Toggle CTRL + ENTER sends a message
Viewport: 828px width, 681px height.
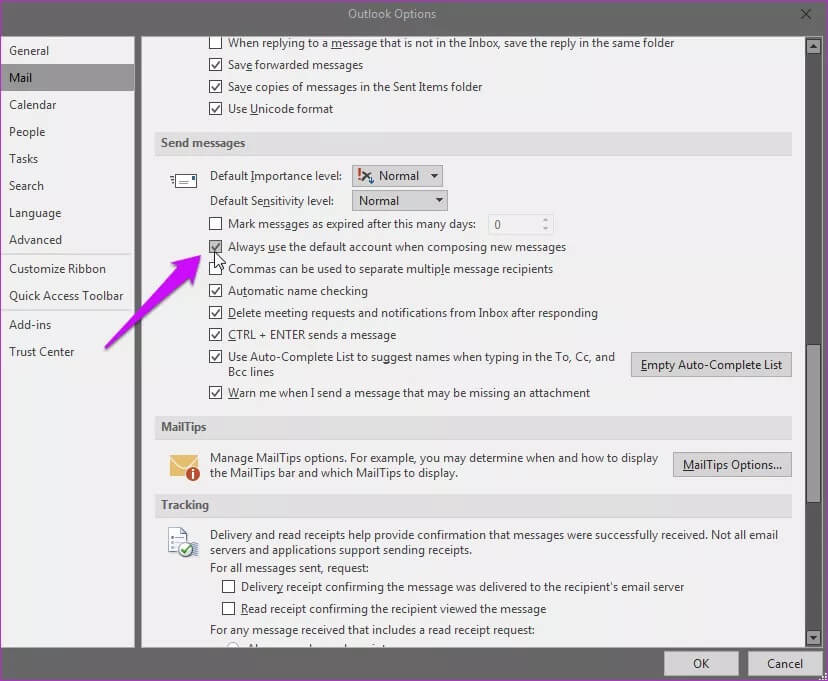tap(215, 335)
